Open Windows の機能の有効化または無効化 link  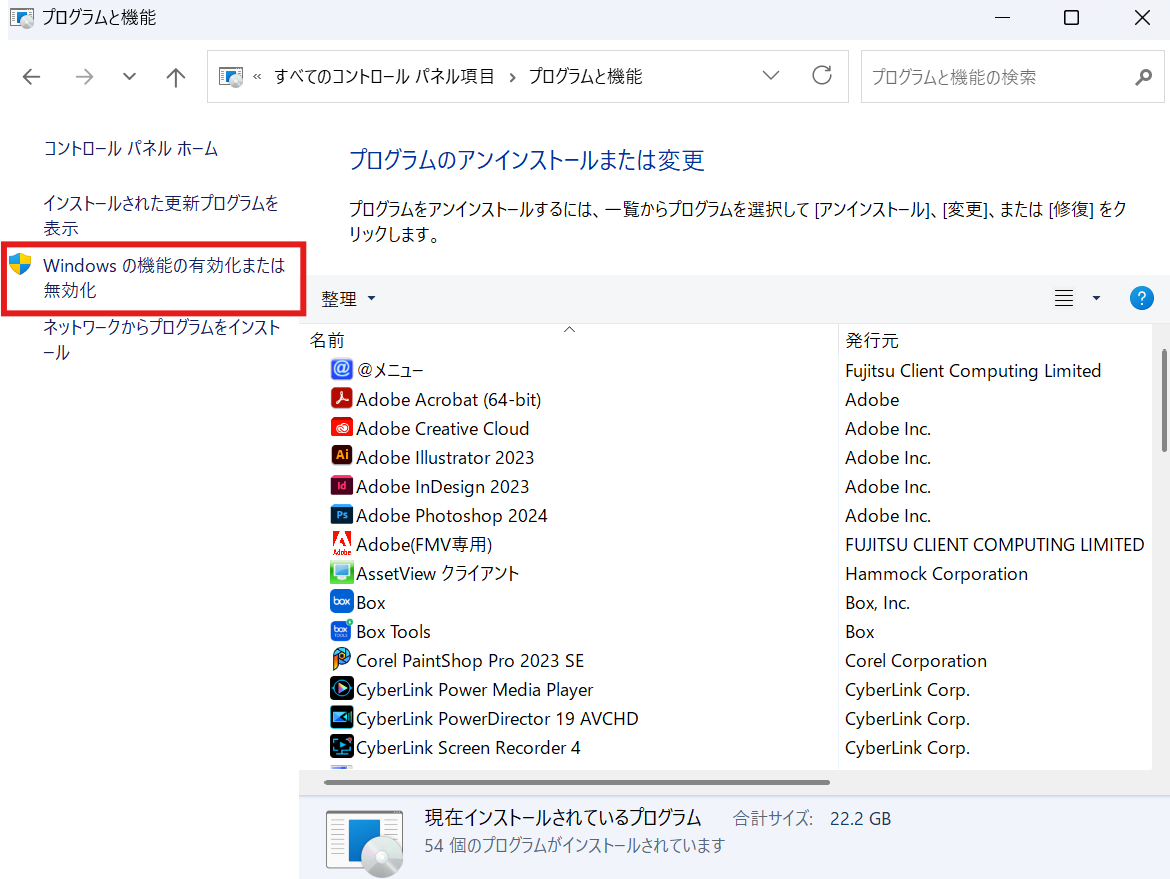pos(164,278)
